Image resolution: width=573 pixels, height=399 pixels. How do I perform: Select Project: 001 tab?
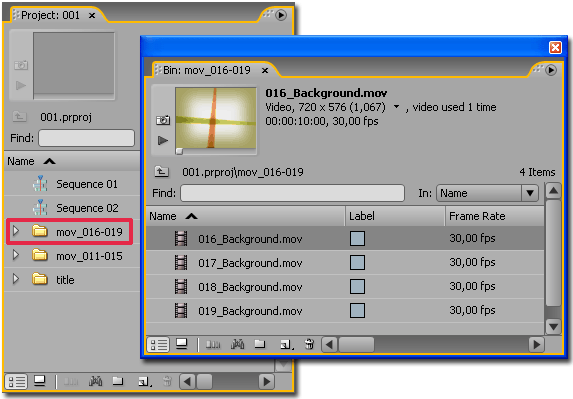(50, 15)
